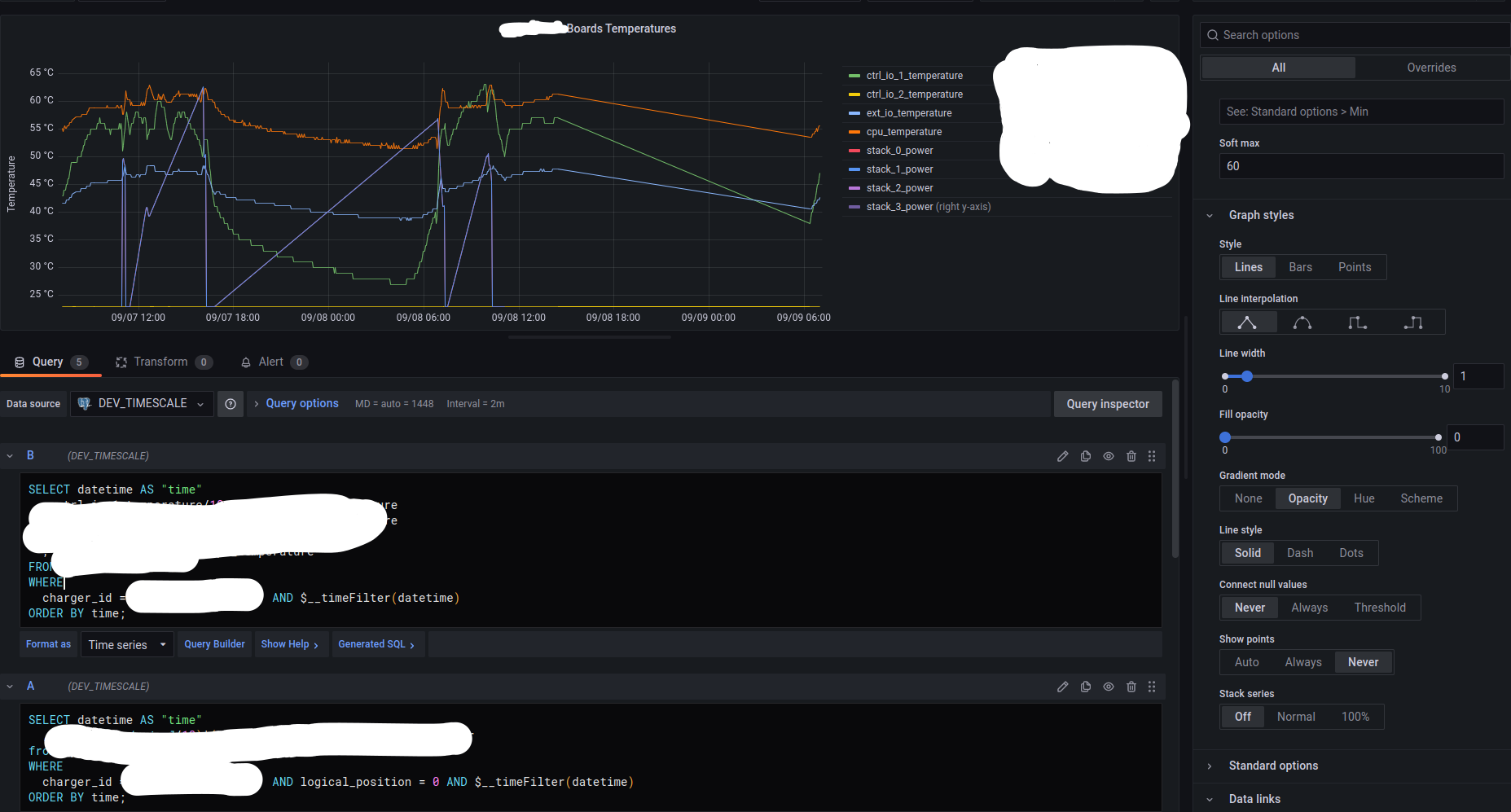This screenshot has height=812, width=1511.
Task: Click the Search options field
Action: click(1353, 34)
